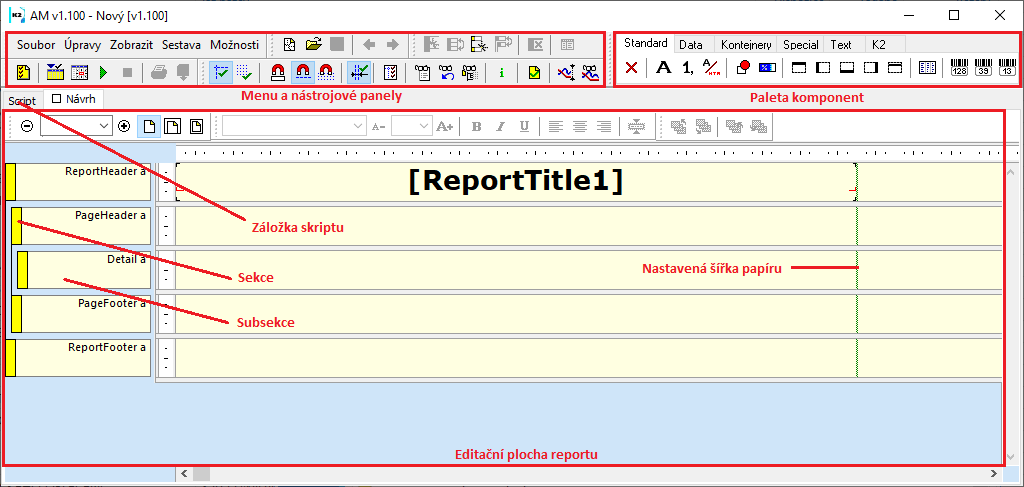The height and width of the screenshot is (487, 1024).
Task: Toggle the dashed frame with green checkmark
Action: coord(221,72)
